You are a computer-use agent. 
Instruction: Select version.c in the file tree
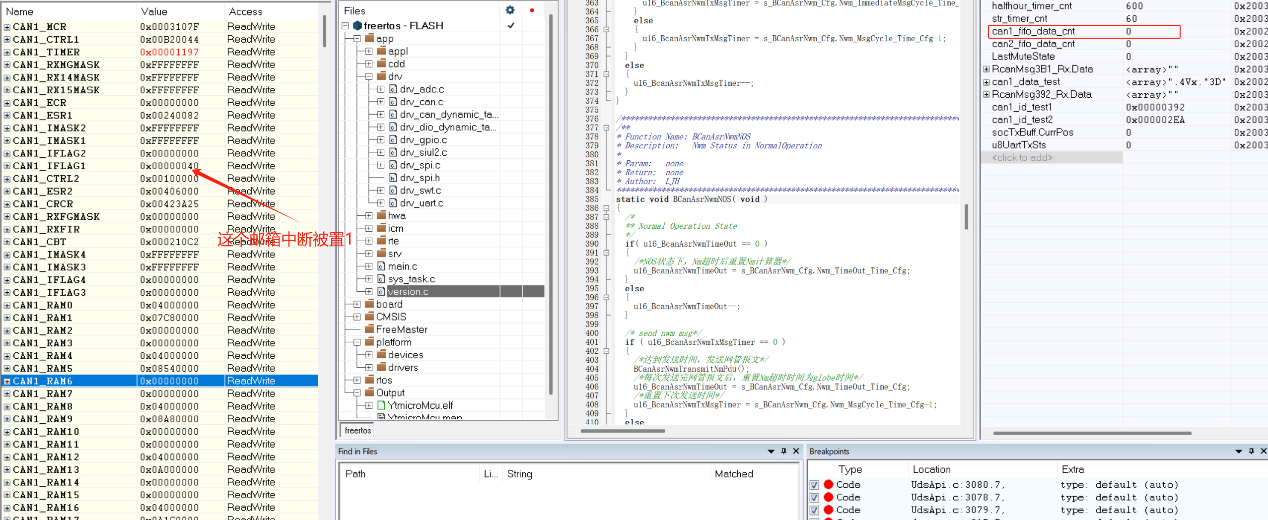click(408, 291)
